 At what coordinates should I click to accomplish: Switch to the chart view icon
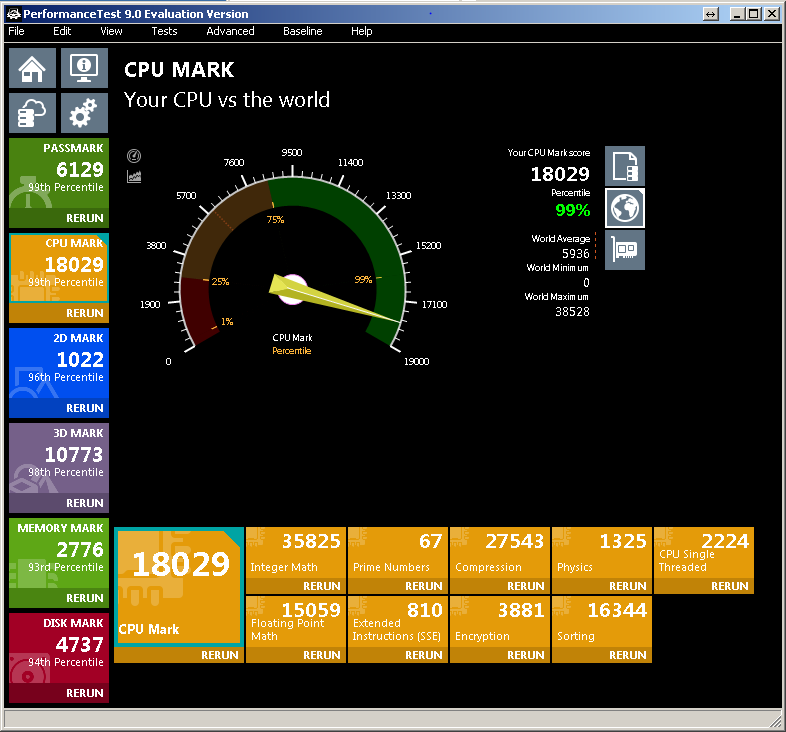point(134,176)
